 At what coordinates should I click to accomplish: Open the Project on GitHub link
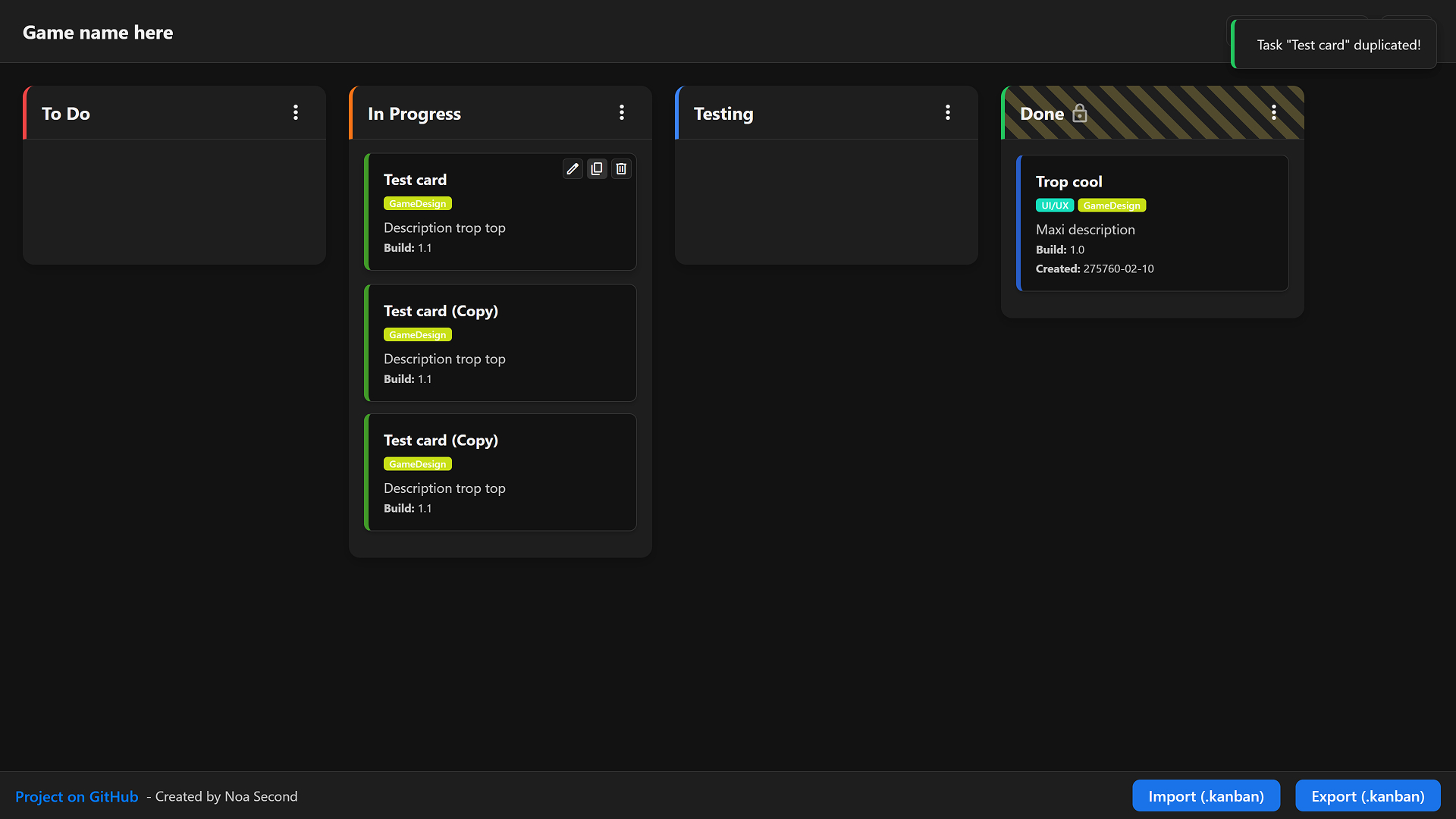point(77,796)
